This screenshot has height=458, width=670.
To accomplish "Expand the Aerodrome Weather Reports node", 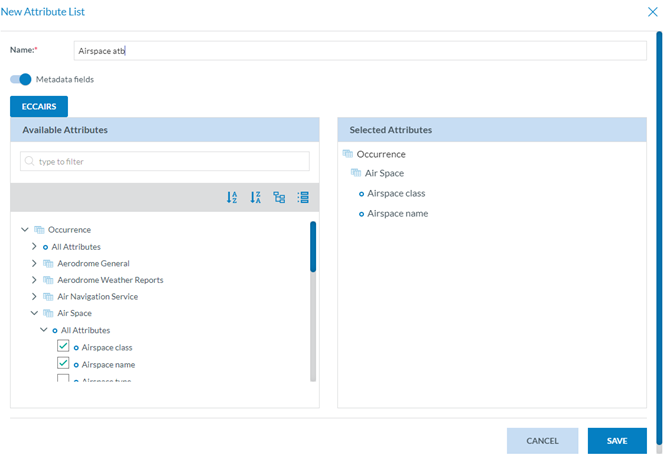I will 34,280.
